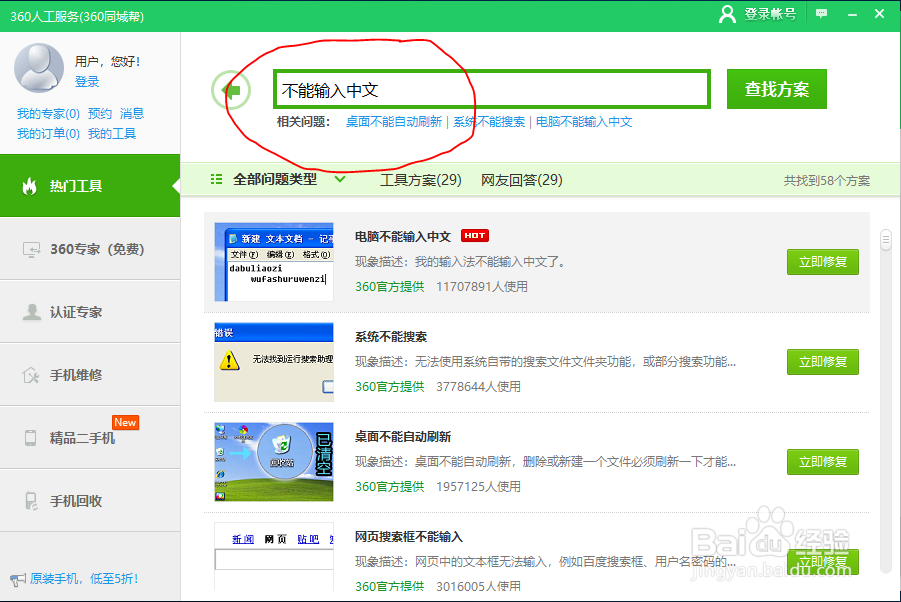Screen dimensions: 901x602
Task: Click 登录帐号 text in title bar
Action: click(770, 14)
